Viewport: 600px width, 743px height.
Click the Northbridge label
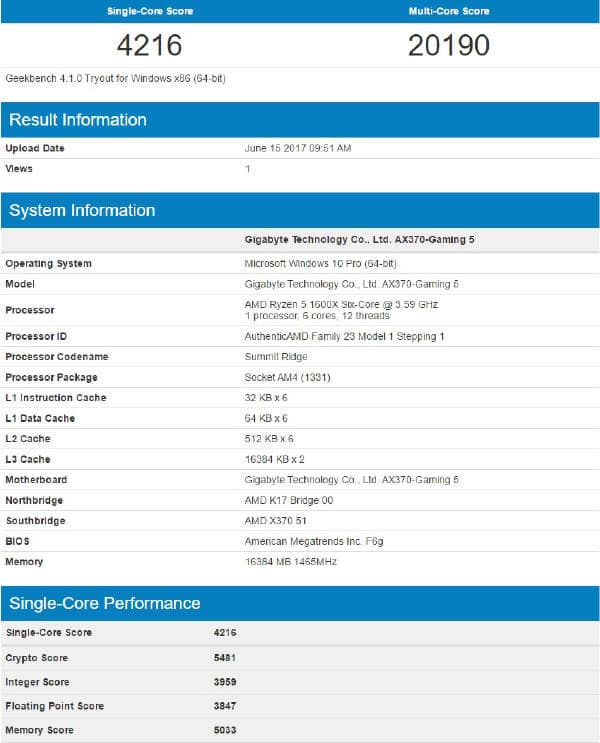34,500
